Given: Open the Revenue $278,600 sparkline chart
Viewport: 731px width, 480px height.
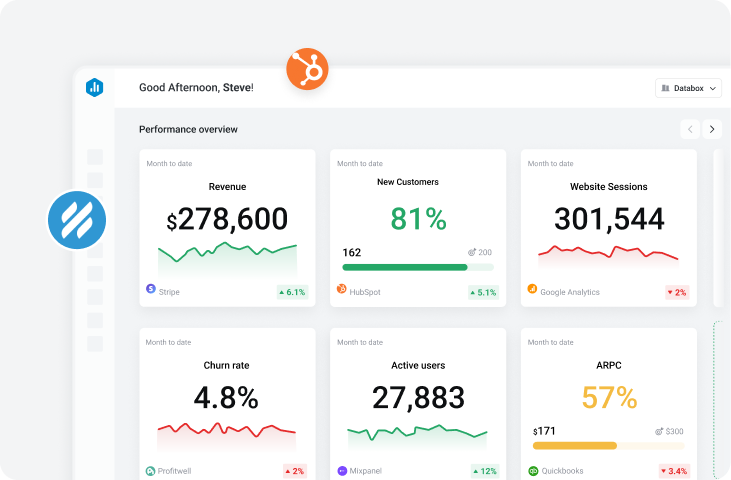Looking at the screenshot, I should point(227,258).
